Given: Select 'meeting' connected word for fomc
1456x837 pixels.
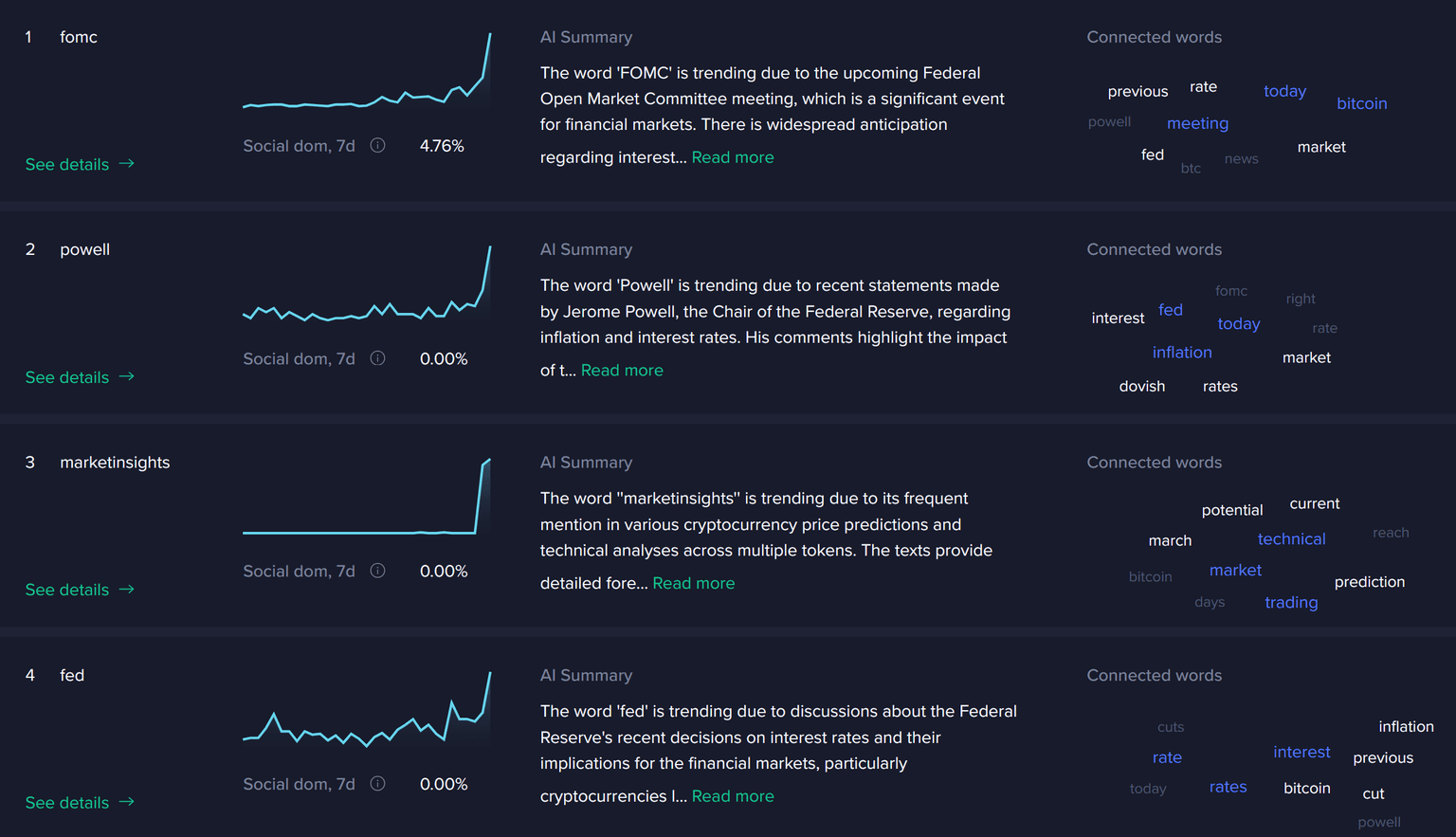Looking at the screenshot, I should 1197,123.
